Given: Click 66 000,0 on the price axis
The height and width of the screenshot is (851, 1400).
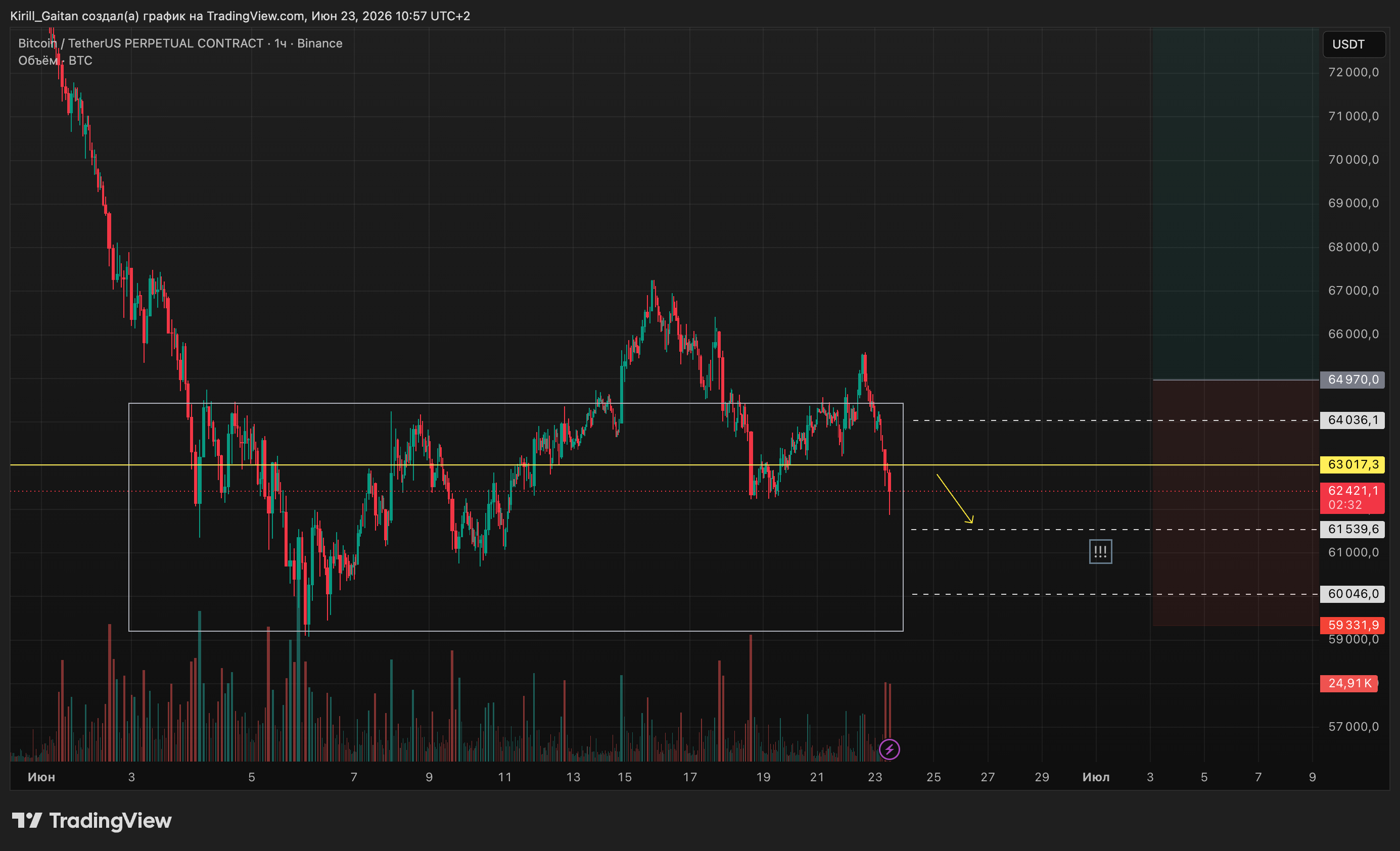Looking at the screenshot, I should (1354, 334).
